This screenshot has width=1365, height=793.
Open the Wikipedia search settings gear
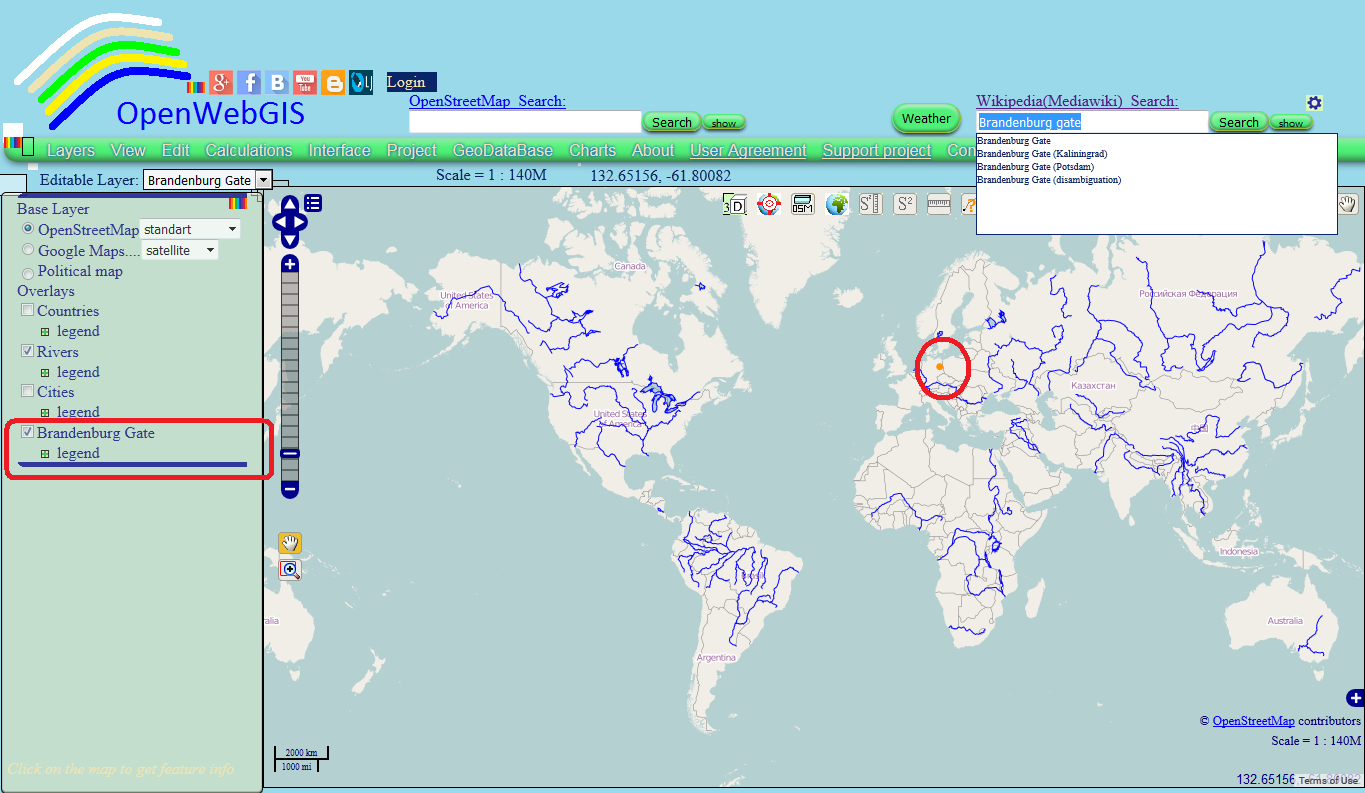pyautogui.click(x=1314, y=102)
